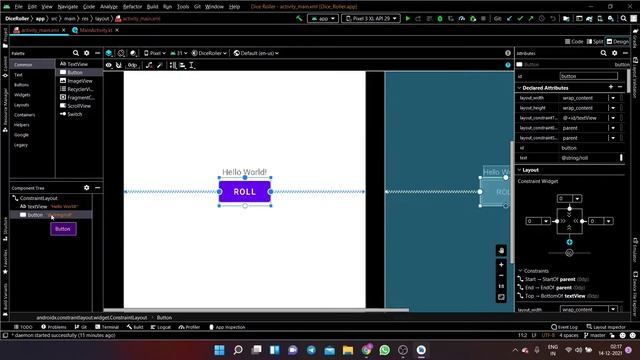
Task: Click the Debug app bug icon
Action: 440,18
